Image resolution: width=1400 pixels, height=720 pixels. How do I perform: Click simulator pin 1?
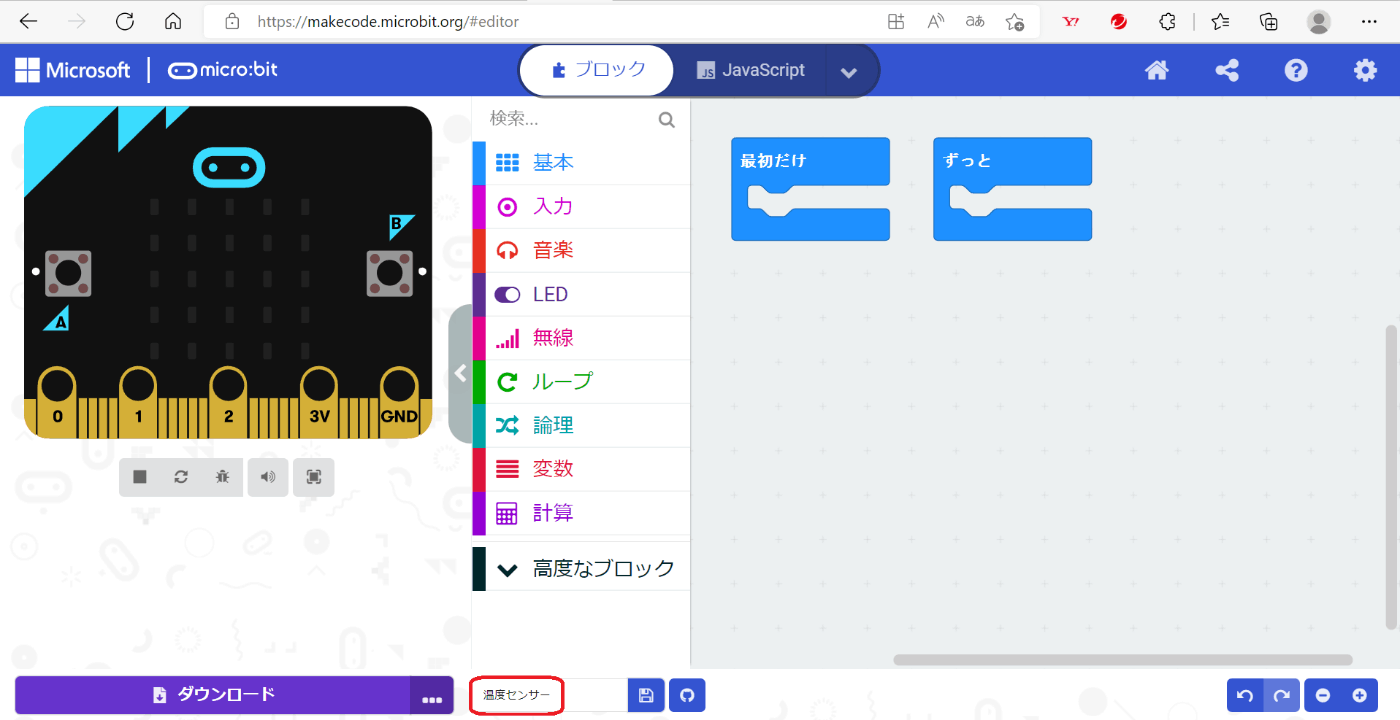click(138, 402)
